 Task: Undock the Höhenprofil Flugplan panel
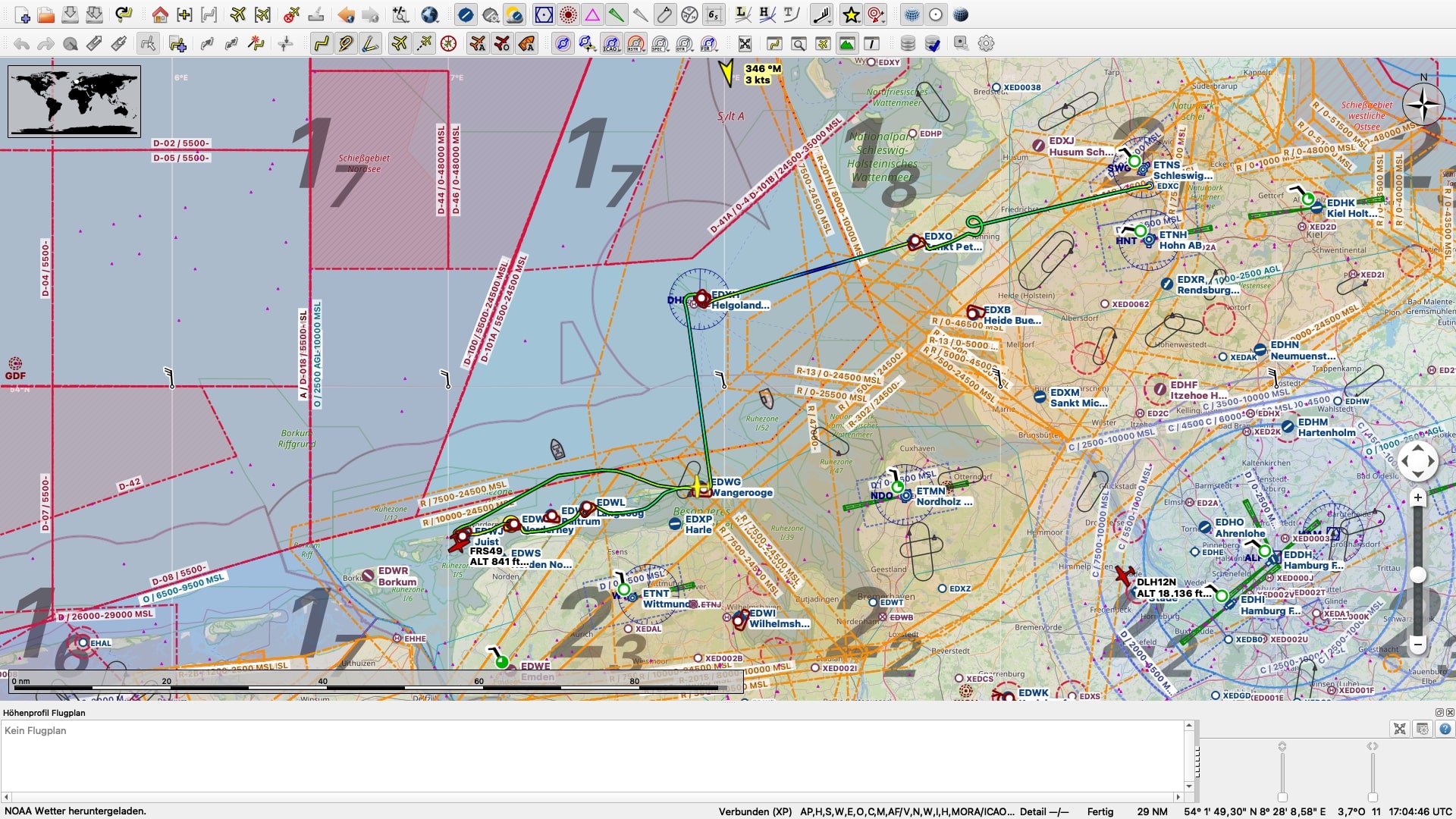coord(1439,712)
